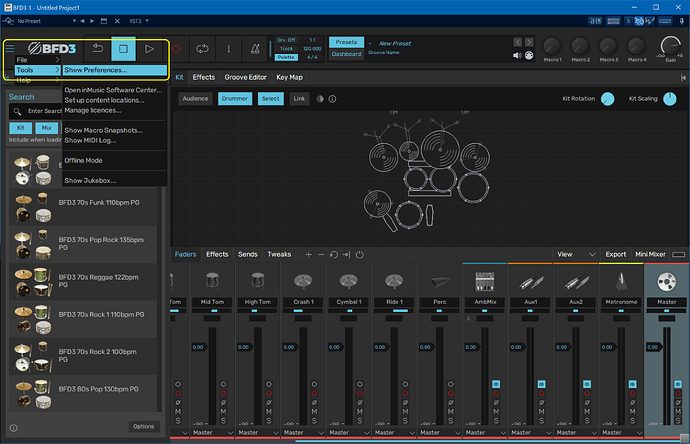Click the info icon in Kit toolbar

pos(333,99)
